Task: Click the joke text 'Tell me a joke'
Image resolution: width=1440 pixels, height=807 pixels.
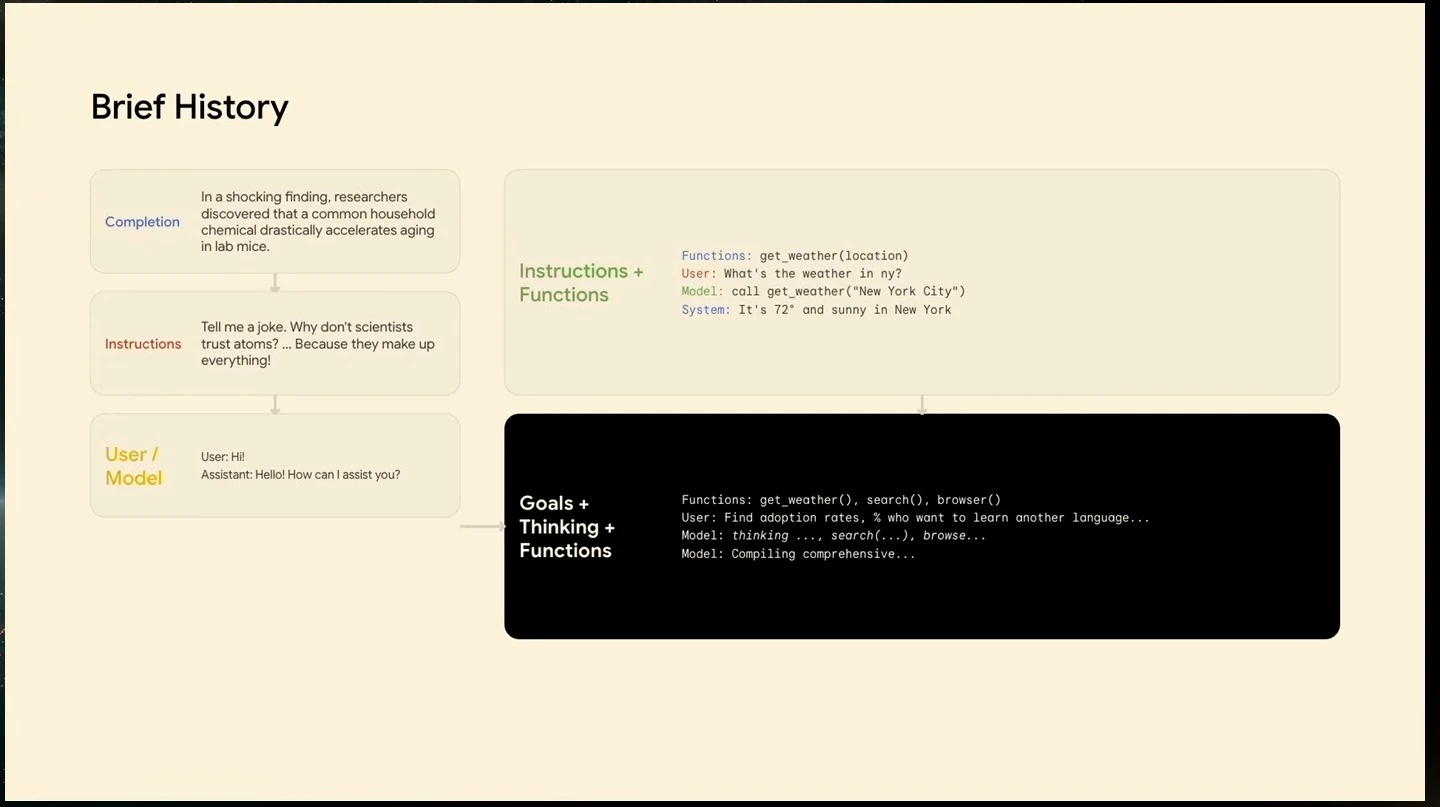Action: pos(318,344)
